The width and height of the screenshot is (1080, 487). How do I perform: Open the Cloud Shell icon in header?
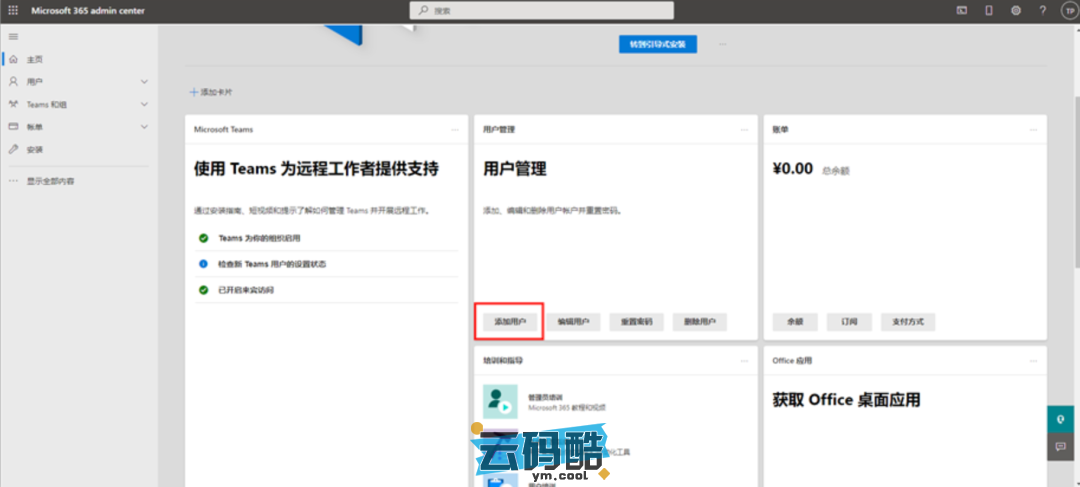point(962,10)
